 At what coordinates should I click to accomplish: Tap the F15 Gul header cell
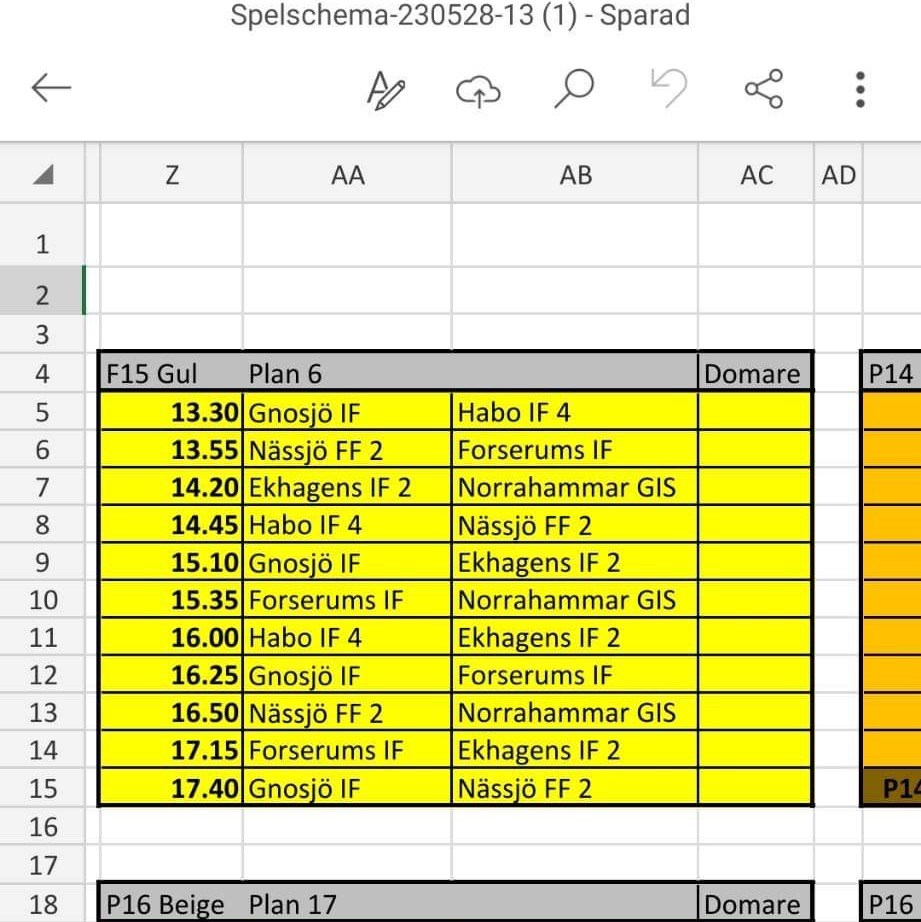(153, 374)
